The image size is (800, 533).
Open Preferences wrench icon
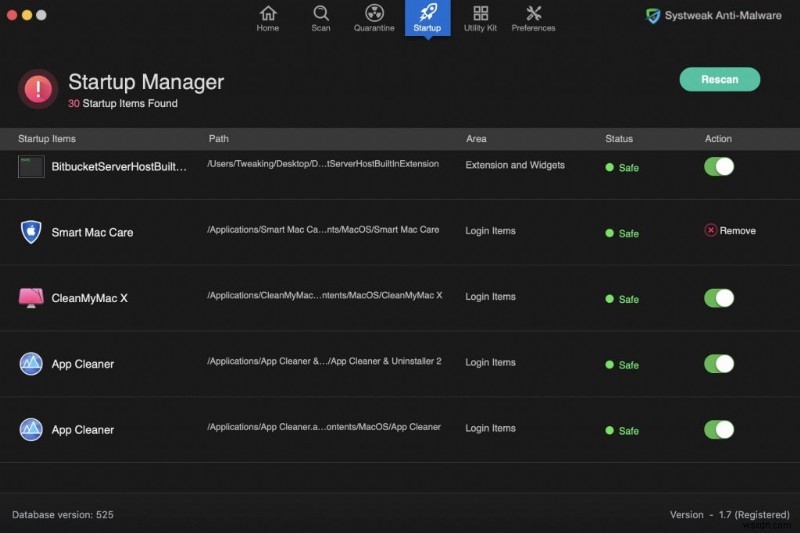tap(533, 14)
